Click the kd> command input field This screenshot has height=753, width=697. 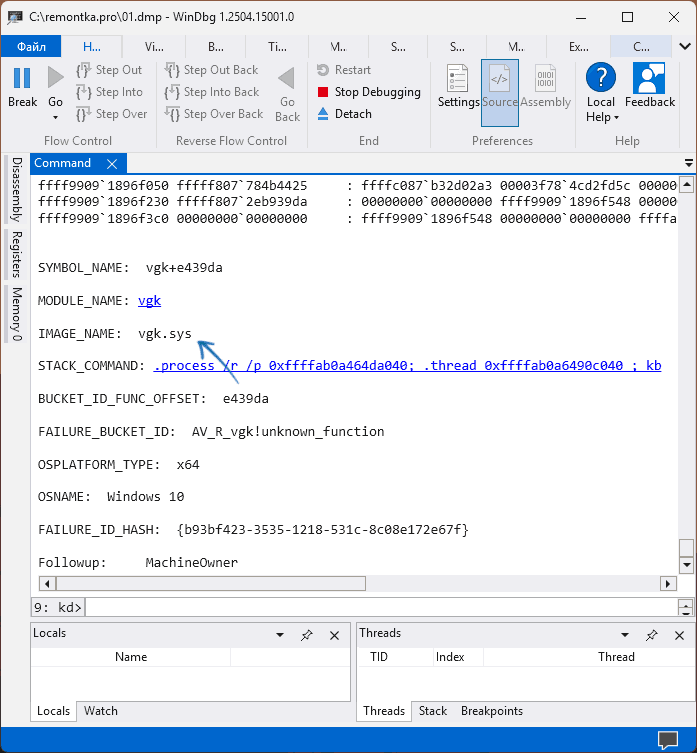point(381,607)
